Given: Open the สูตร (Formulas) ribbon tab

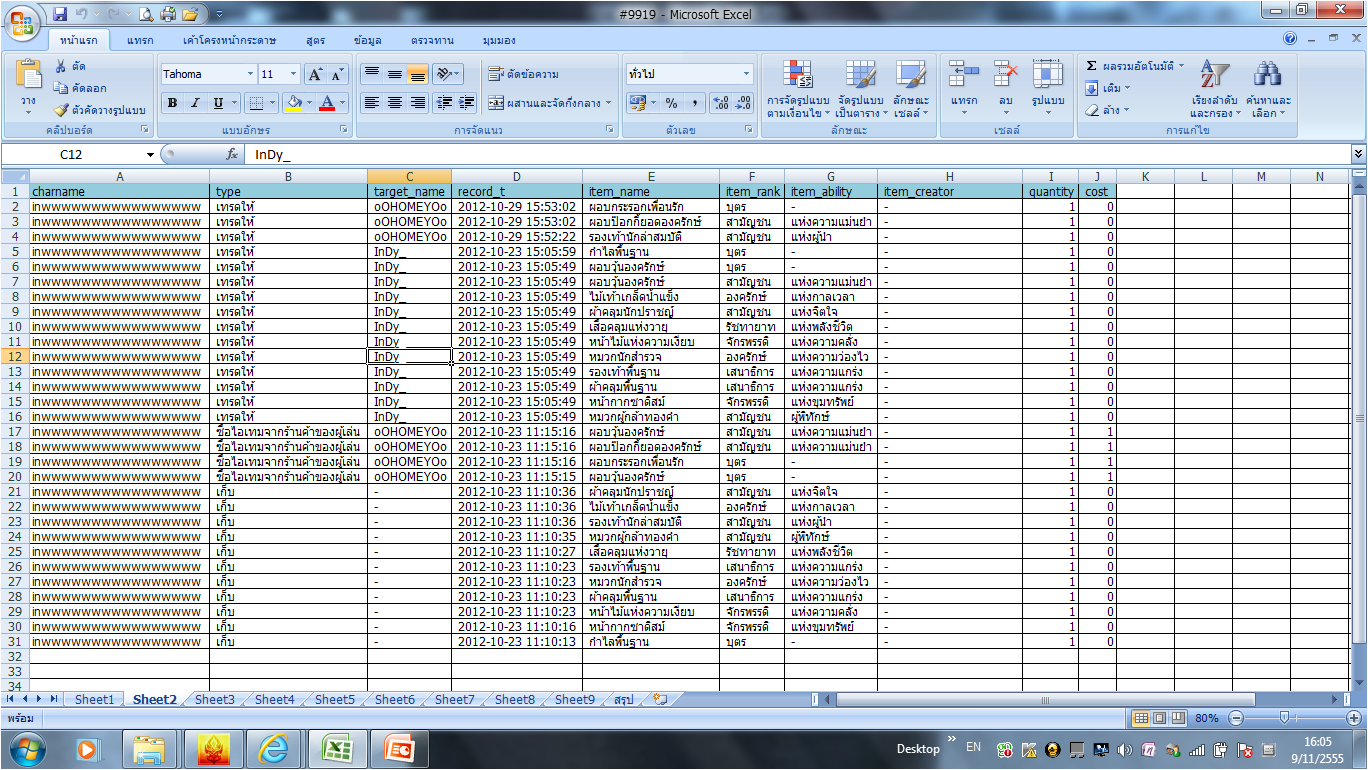Looking at the screenshot, I should coord(316,40).
